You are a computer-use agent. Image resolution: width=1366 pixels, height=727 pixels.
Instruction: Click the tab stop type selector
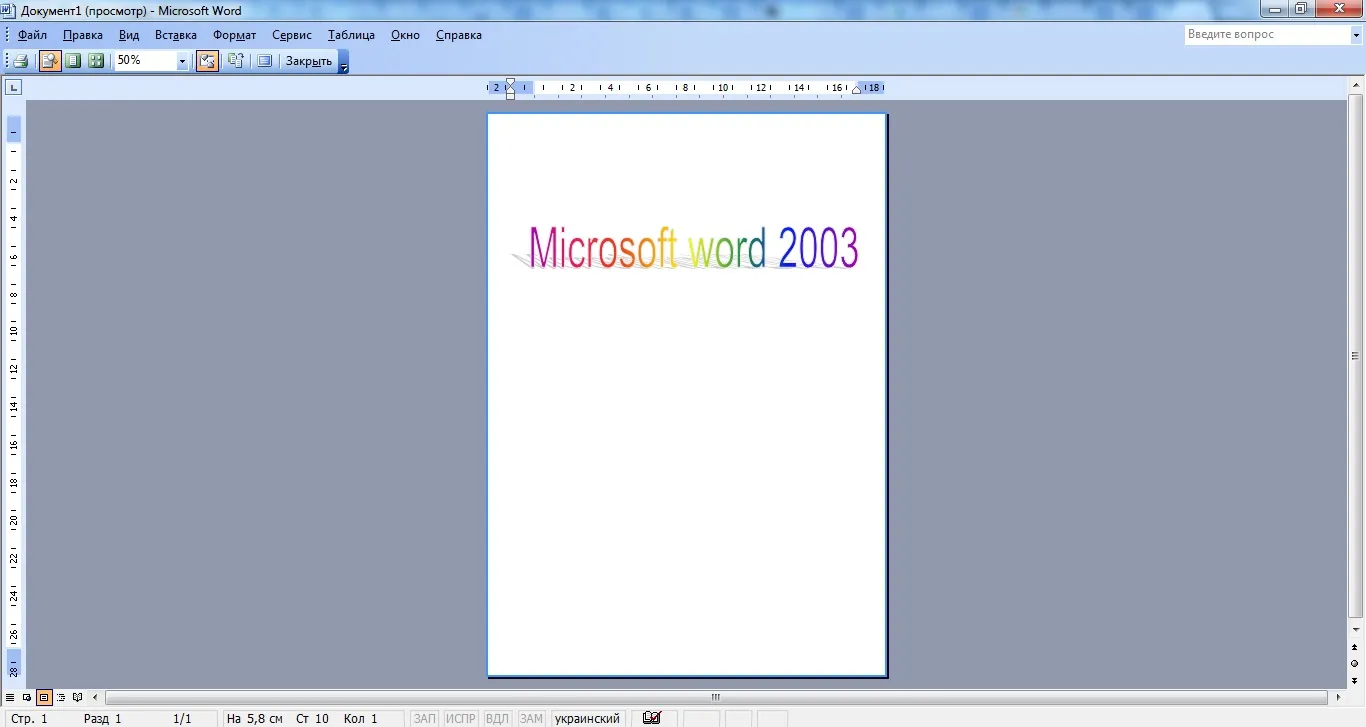(x=13, y=88)
